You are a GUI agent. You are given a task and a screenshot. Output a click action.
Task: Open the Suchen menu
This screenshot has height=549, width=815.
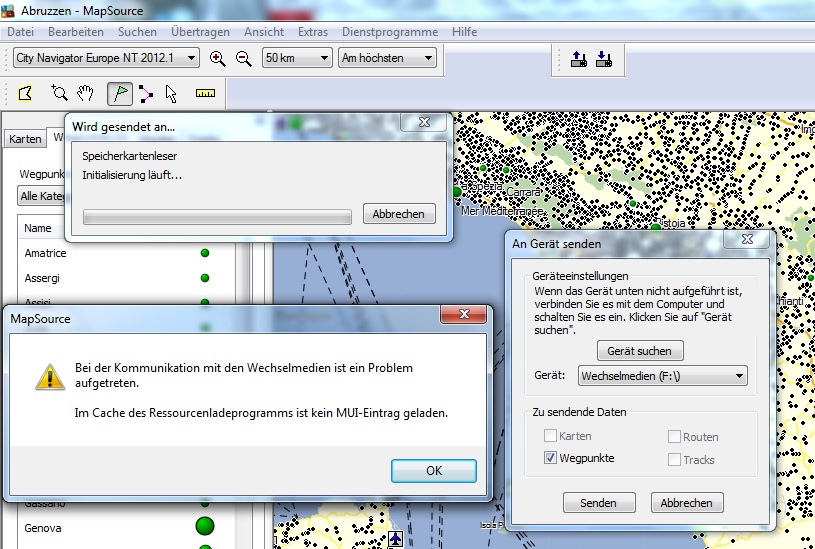pos(137,32)
